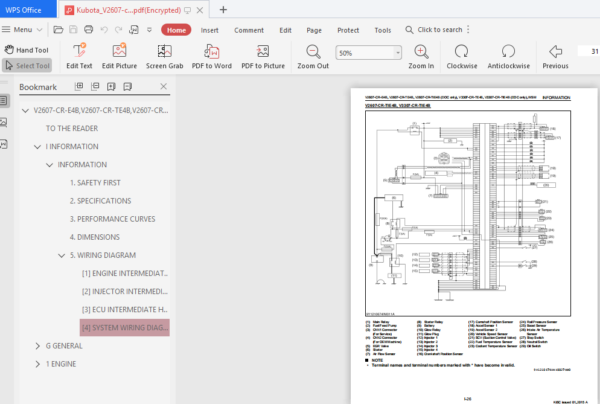Open the bookmark sidebar icon

coord(3,101)
